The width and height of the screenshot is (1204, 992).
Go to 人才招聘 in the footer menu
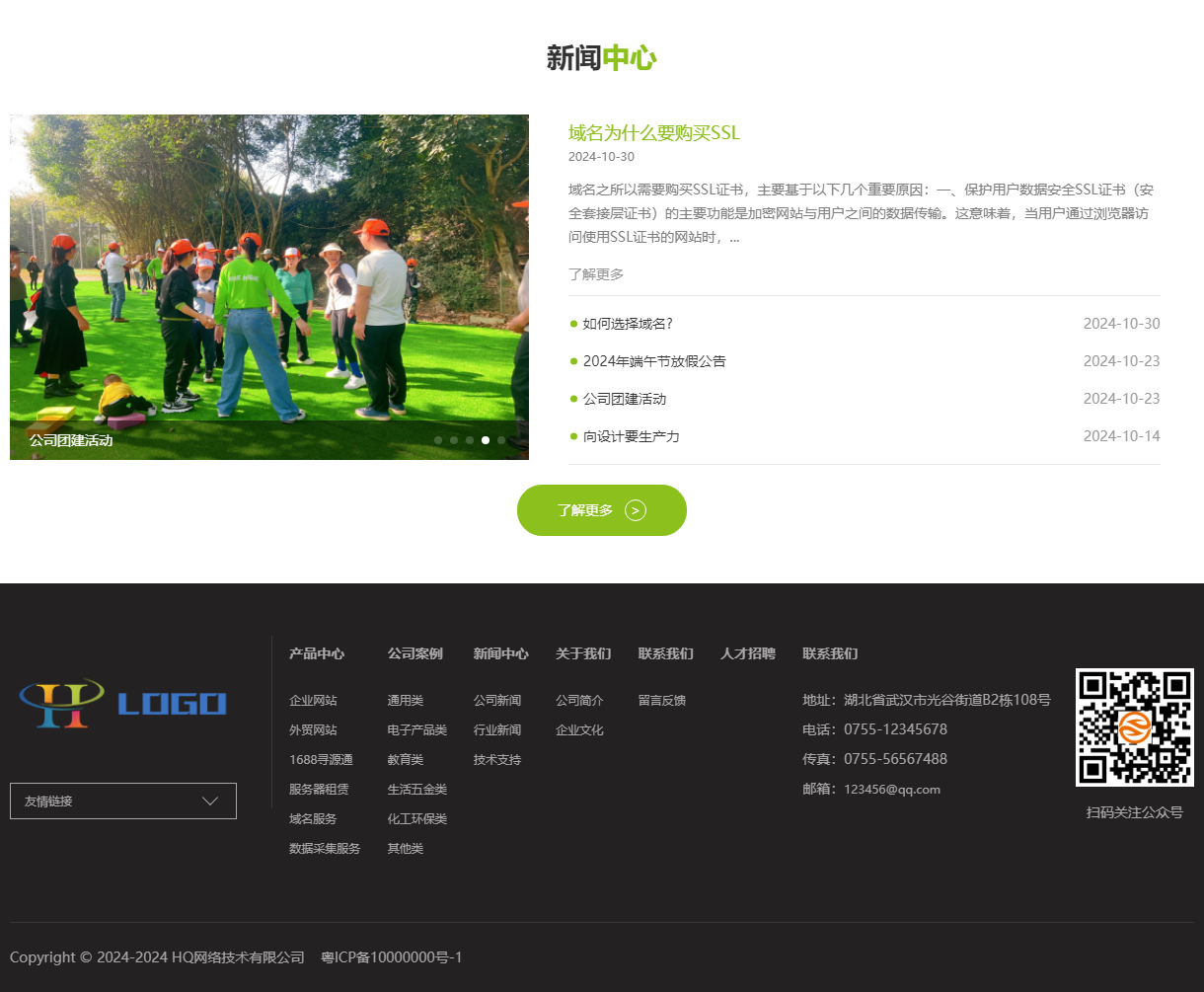[x=748, y=653]
